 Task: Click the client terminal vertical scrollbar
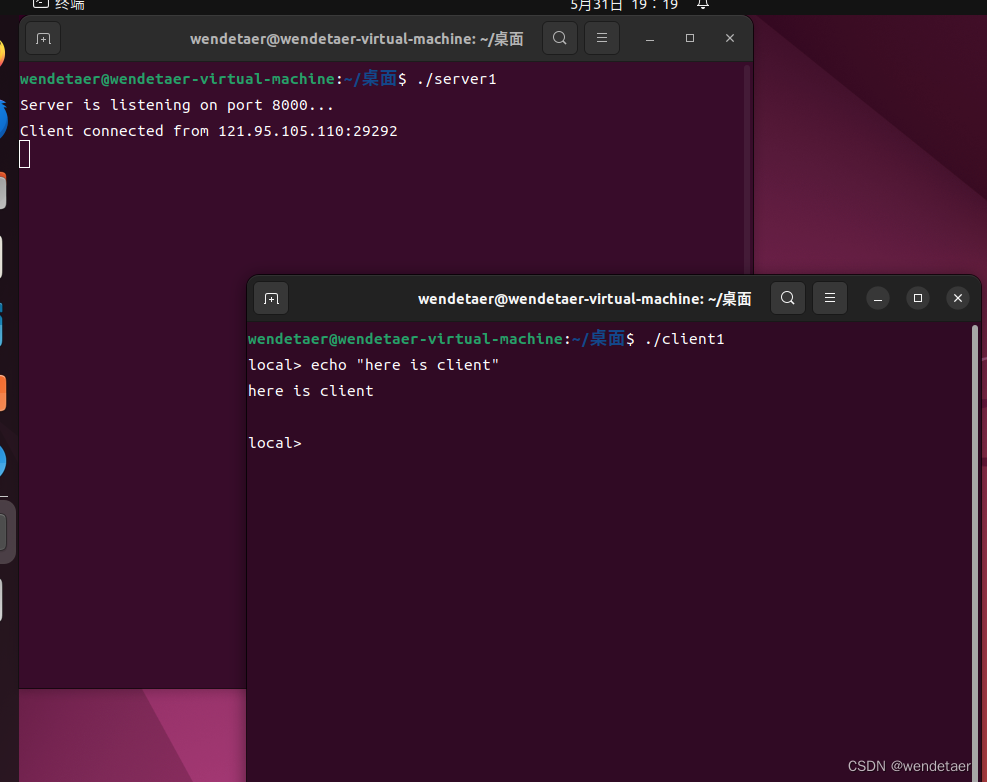(975, 551)
